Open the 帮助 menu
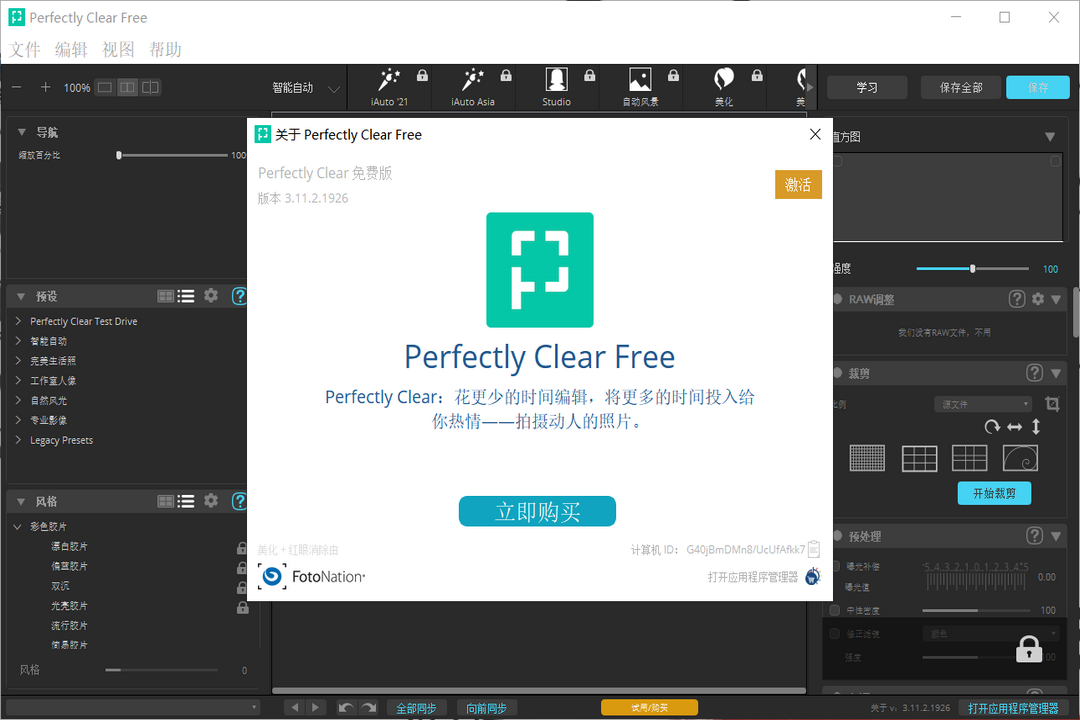 click(x=165, y=48)
